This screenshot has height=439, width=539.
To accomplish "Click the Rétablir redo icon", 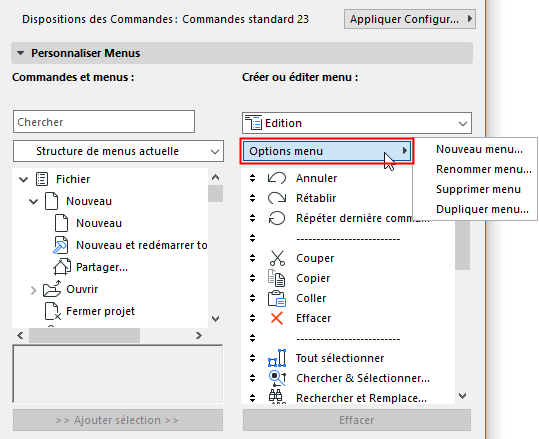I will [x=277, y=198].
